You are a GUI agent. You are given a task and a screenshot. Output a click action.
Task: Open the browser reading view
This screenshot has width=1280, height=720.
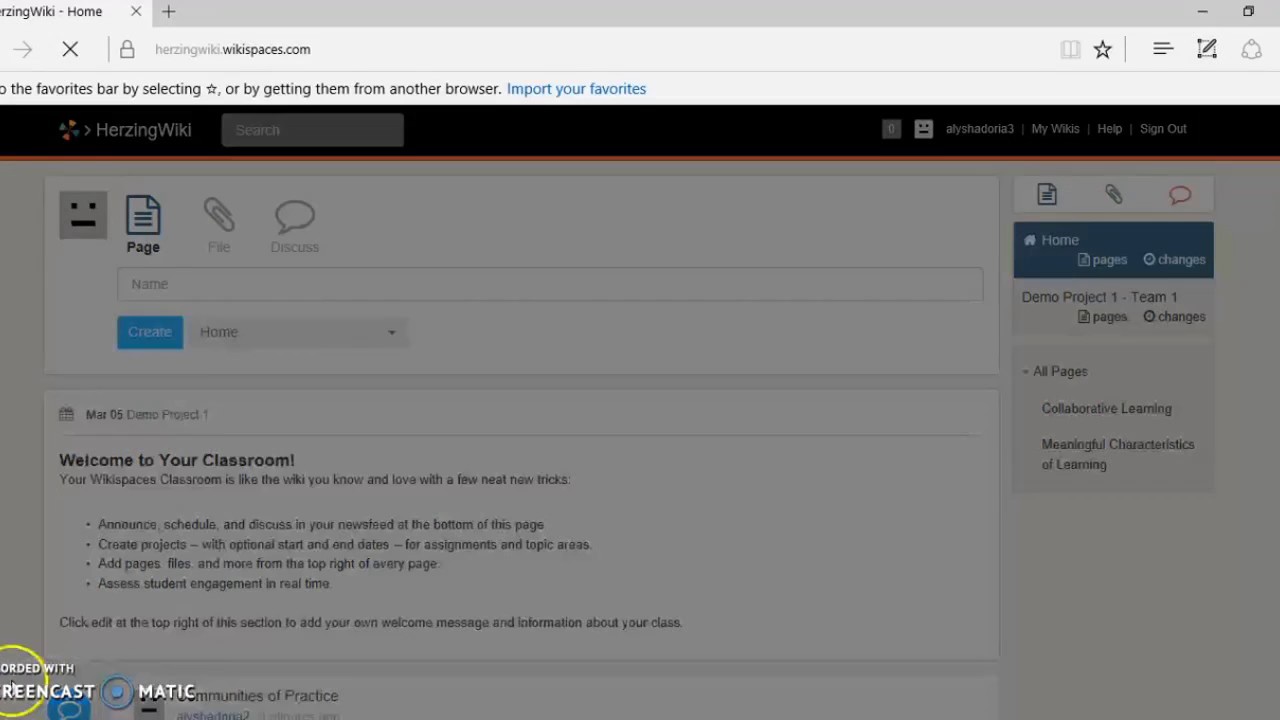point(1070,49)
